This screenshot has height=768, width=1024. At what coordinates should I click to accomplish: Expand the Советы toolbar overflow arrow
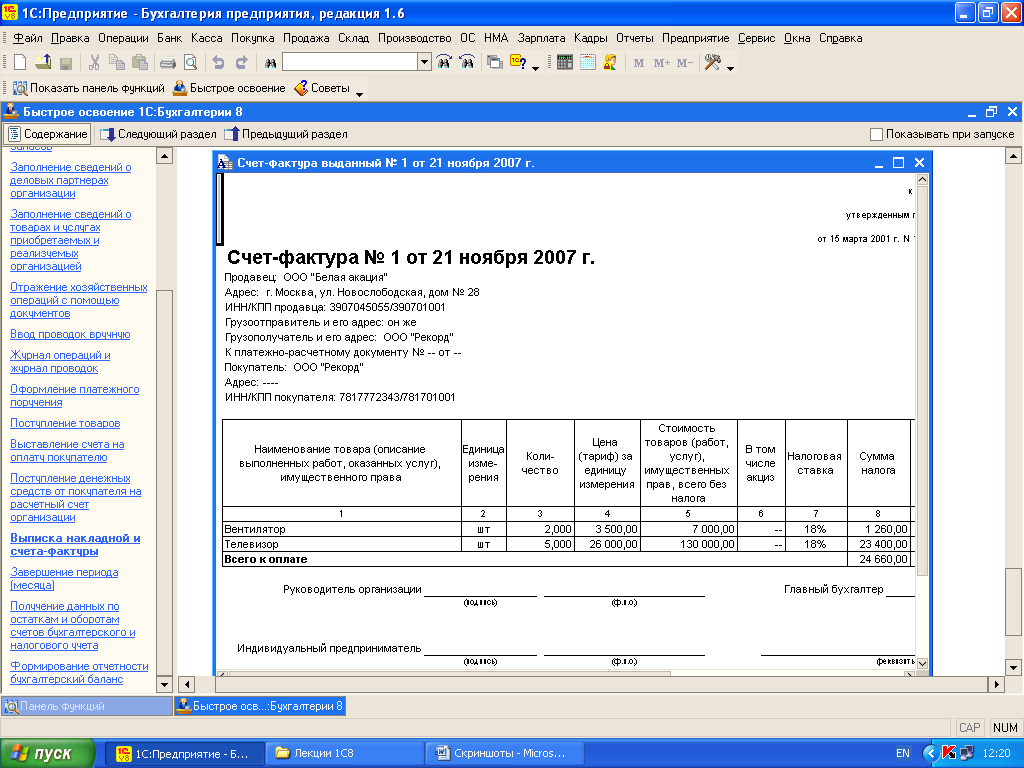359,94
